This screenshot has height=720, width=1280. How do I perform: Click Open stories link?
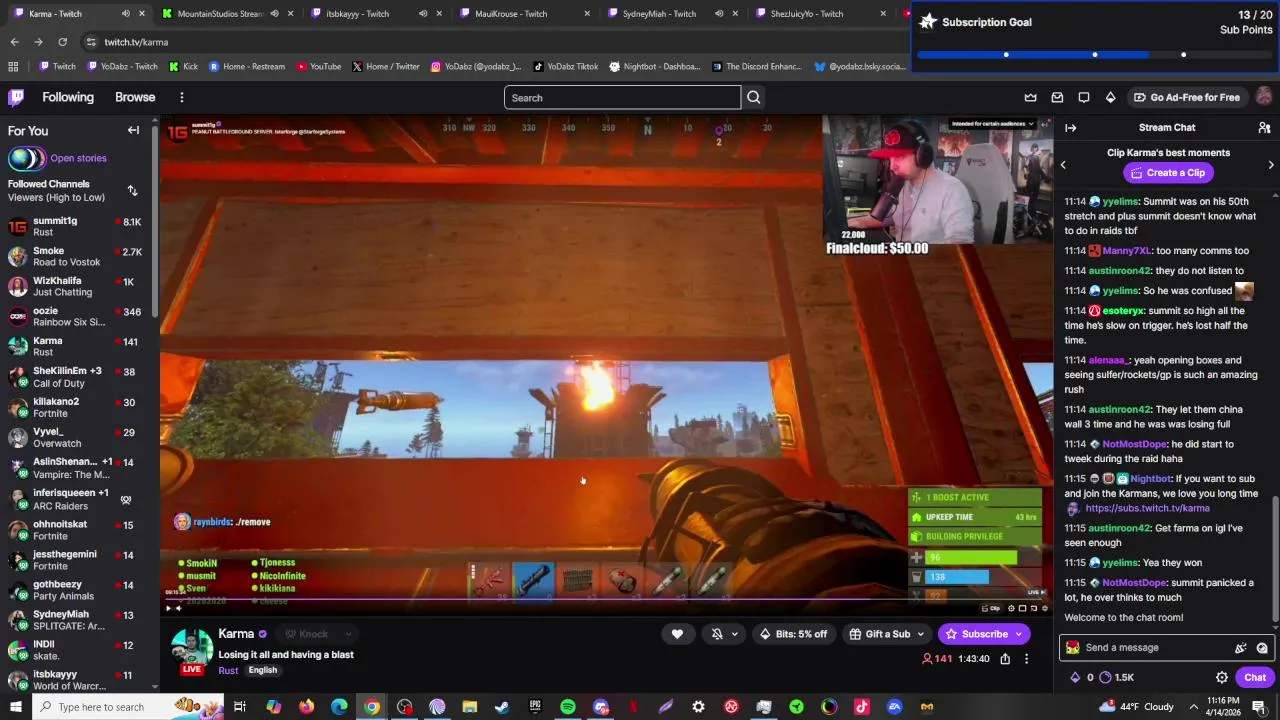78,158
